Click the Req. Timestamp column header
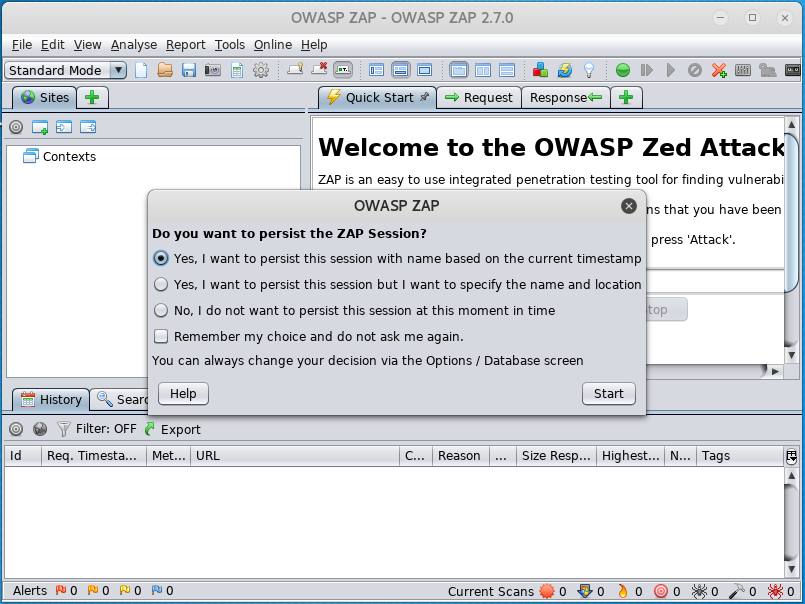The image size is (805, 604). coord(94,456)
